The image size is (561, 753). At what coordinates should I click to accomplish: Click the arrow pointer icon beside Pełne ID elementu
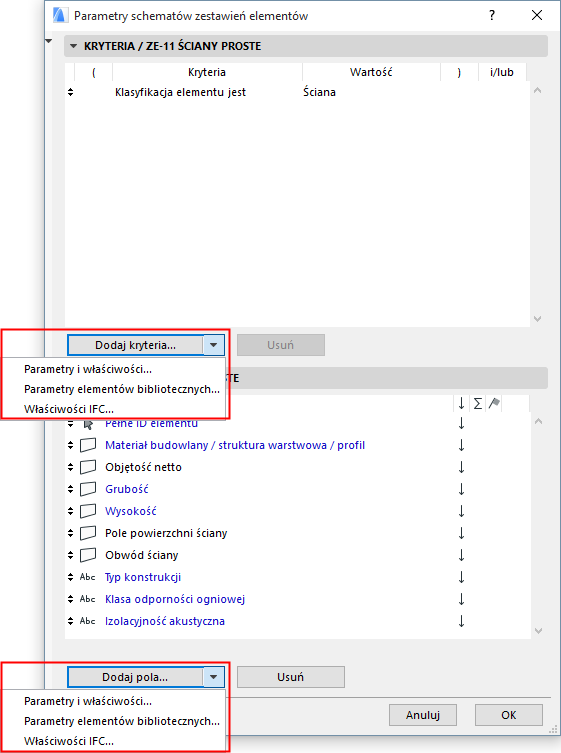[x=88, y=425]
